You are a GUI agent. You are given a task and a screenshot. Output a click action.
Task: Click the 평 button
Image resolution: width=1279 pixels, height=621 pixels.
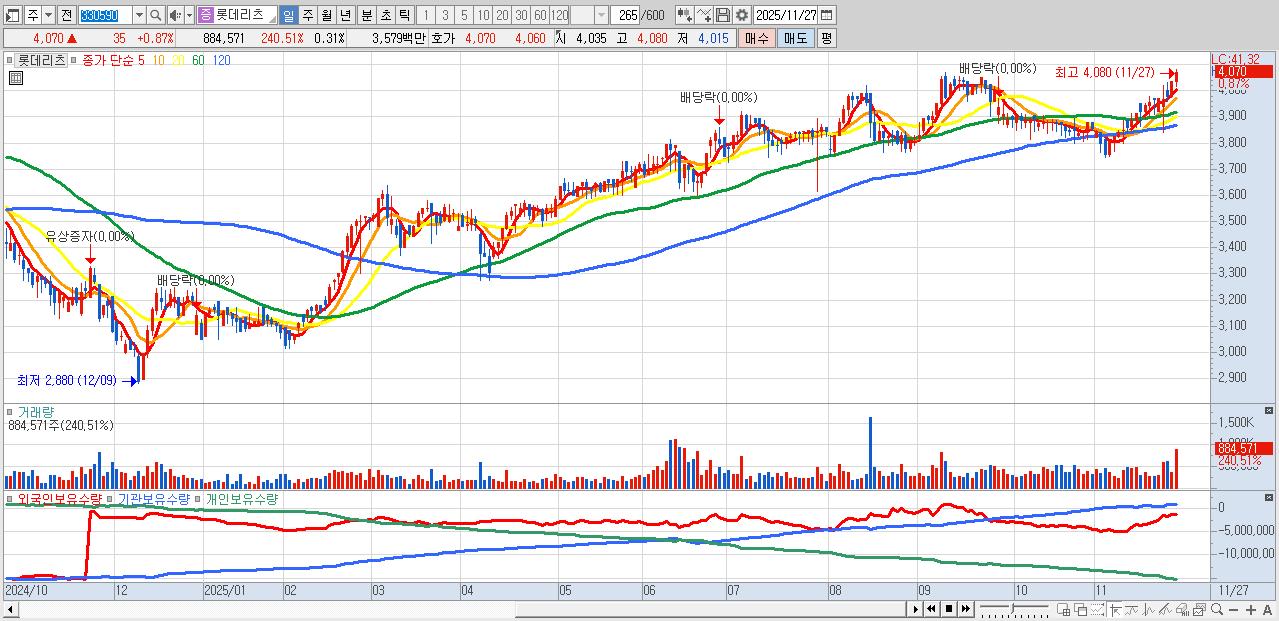pyautogui.click(x=826, y=38)
